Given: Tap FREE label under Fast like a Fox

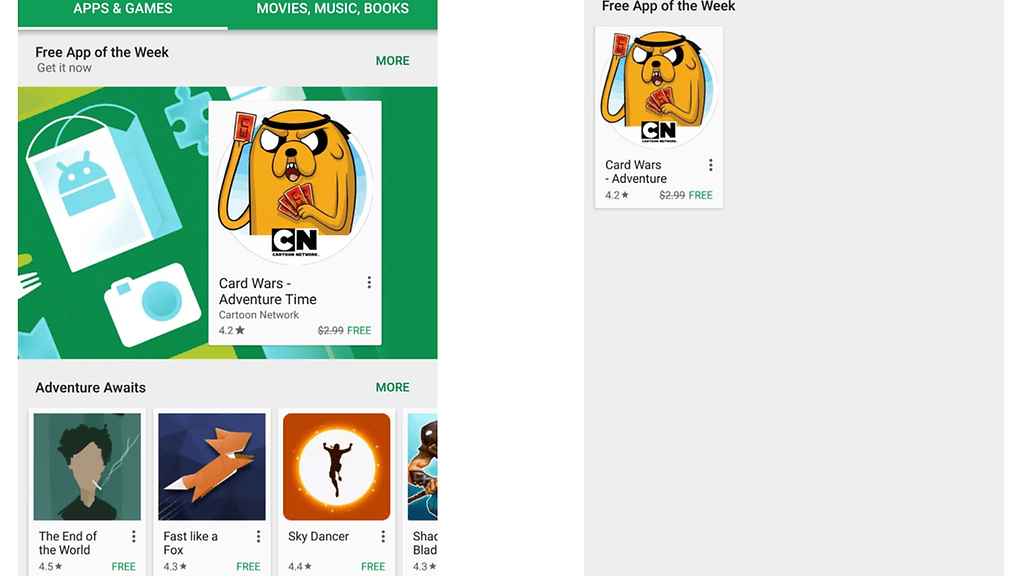Looking at the screenshot, I should pyautogui.click(x=248, y=566).
